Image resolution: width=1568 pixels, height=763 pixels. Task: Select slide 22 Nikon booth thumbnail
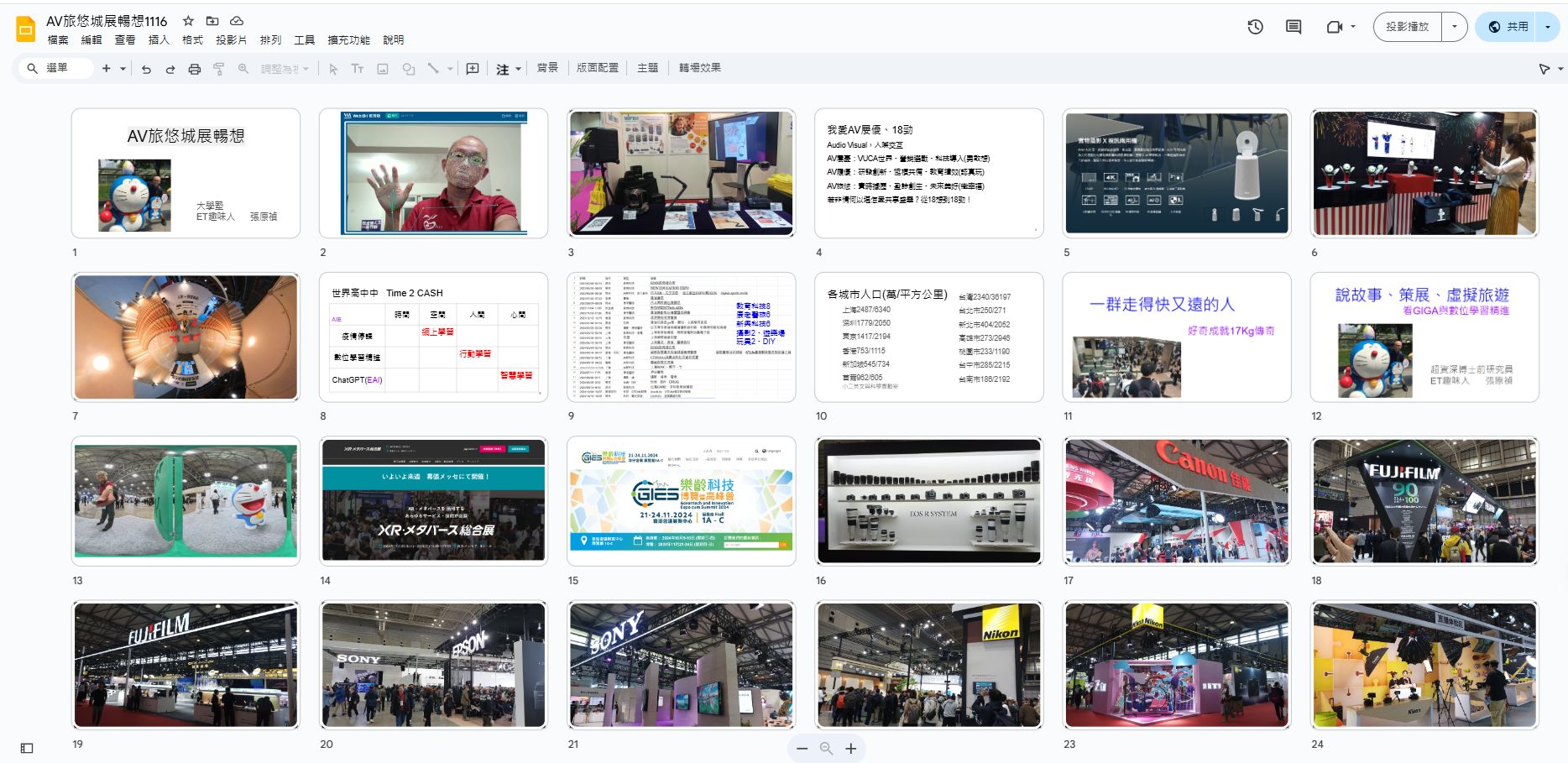[x=929, y=665]
